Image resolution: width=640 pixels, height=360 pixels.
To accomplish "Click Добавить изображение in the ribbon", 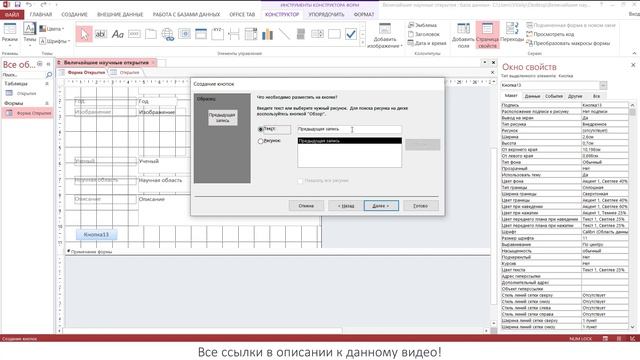I will coord(384,36).
